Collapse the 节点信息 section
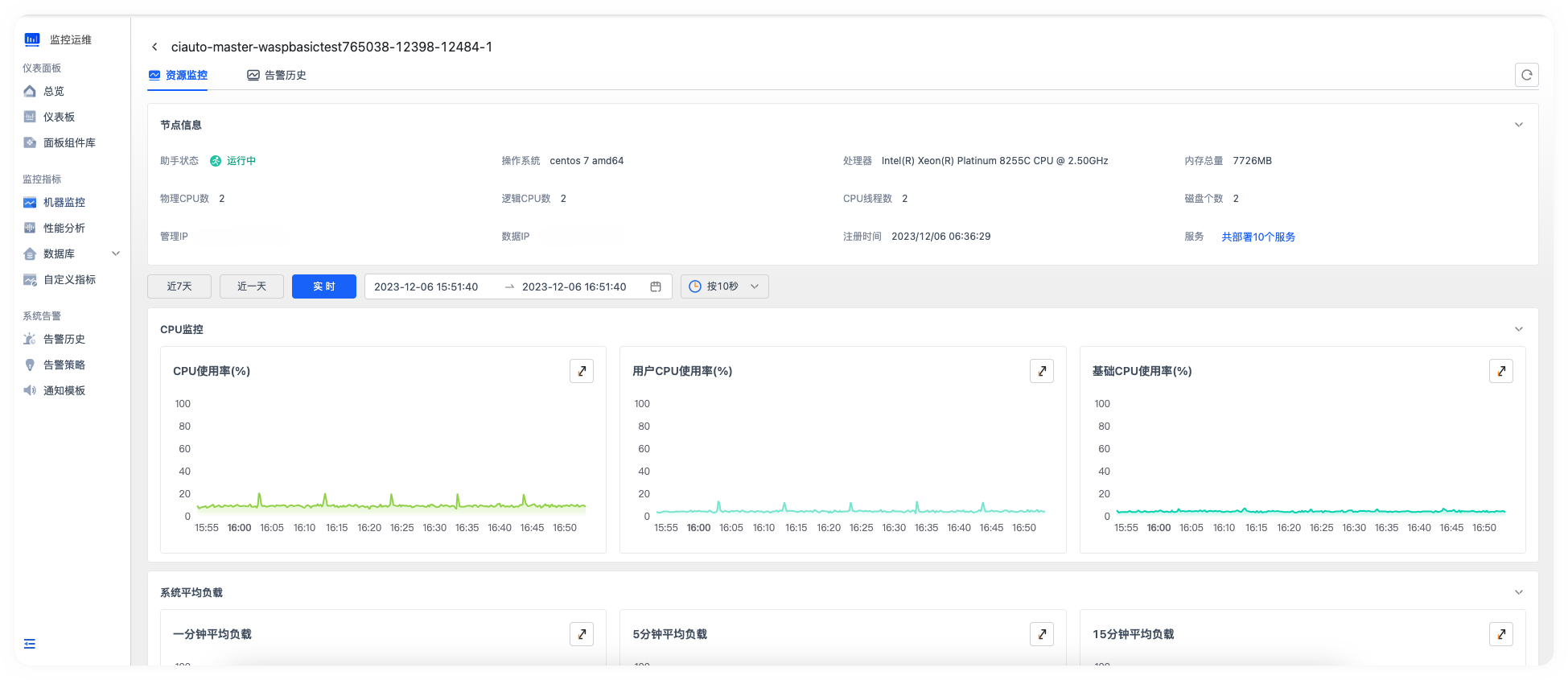The image size is (1568, 680). [1519, 125]
